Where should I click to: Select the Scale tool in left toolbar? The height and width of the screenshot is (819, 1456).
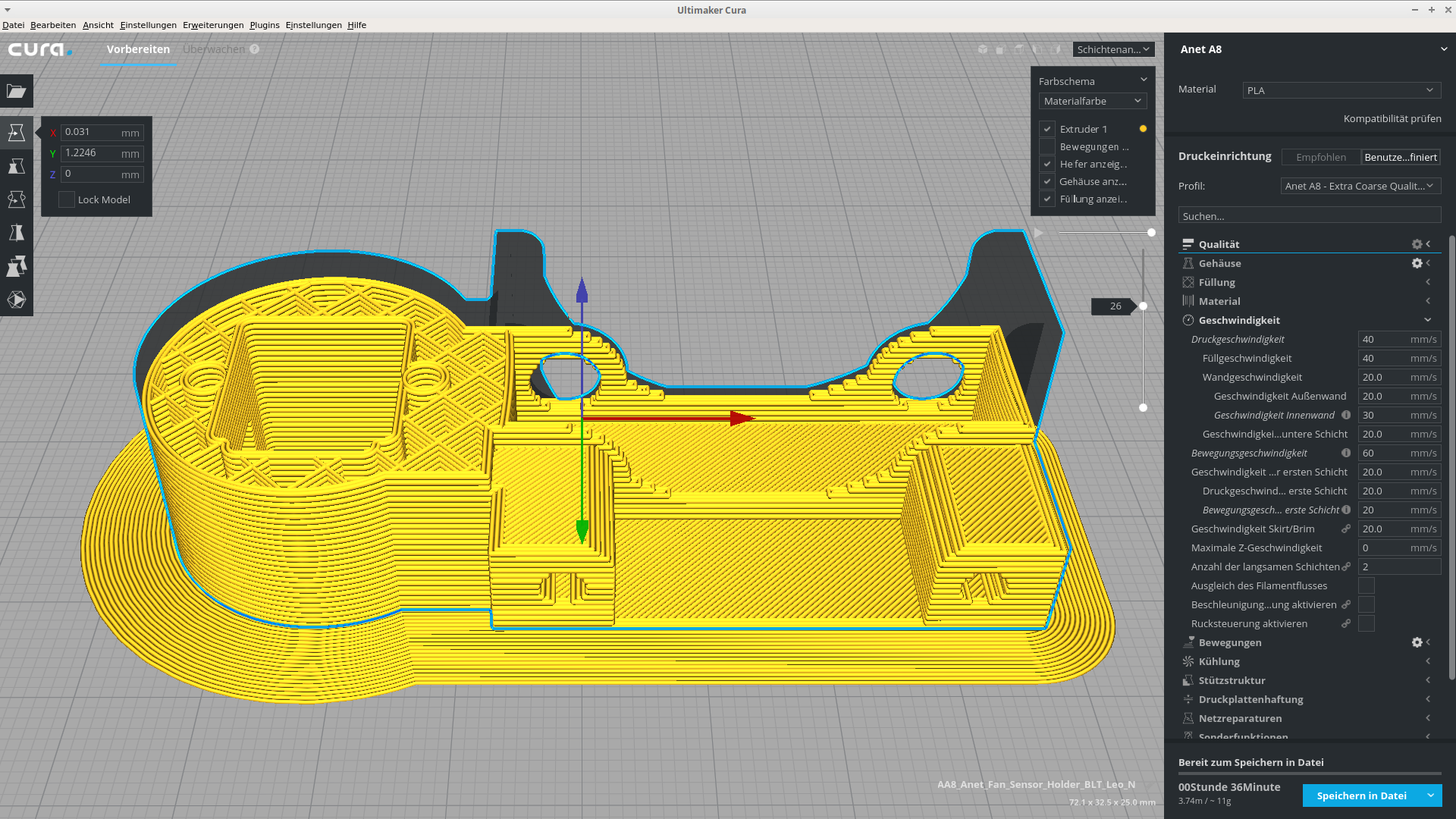pos(17,166)
